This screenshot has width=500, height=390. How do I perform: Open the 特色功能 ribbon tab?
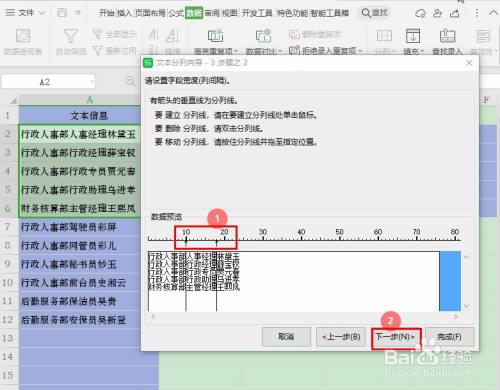(293, 13)
